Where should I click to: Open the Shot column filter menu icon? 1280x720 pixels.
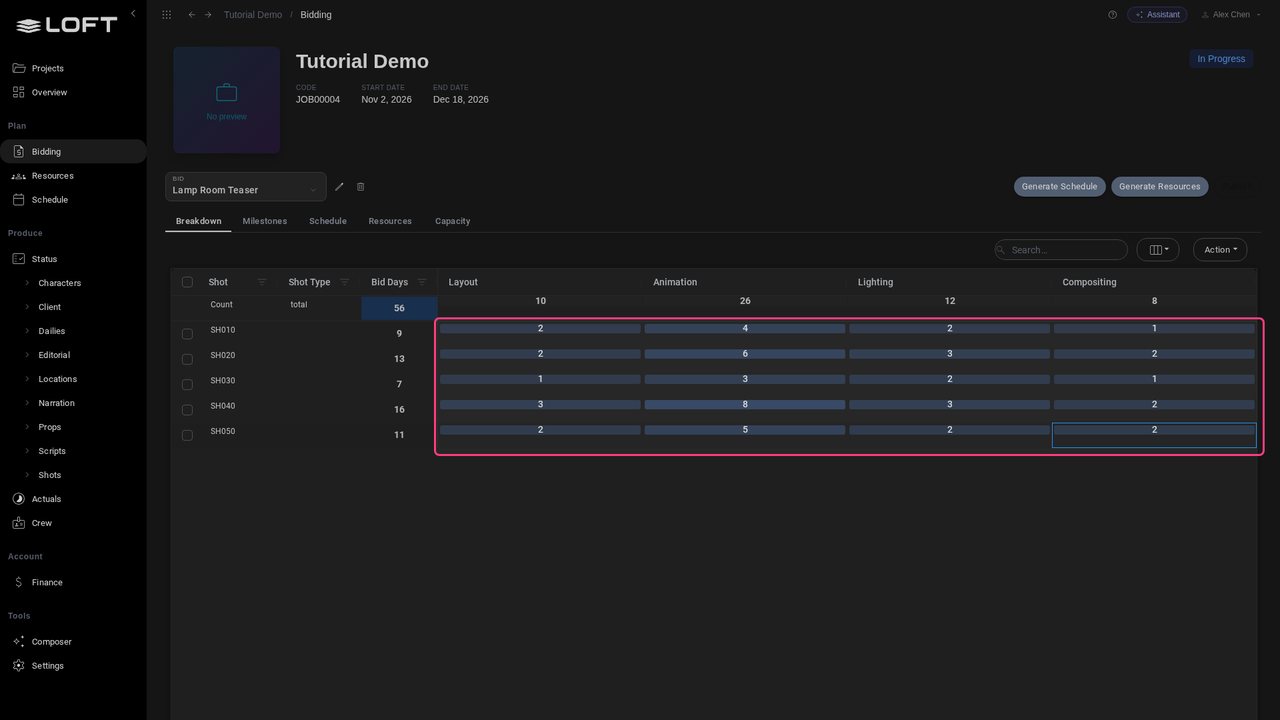coord(262,282)
